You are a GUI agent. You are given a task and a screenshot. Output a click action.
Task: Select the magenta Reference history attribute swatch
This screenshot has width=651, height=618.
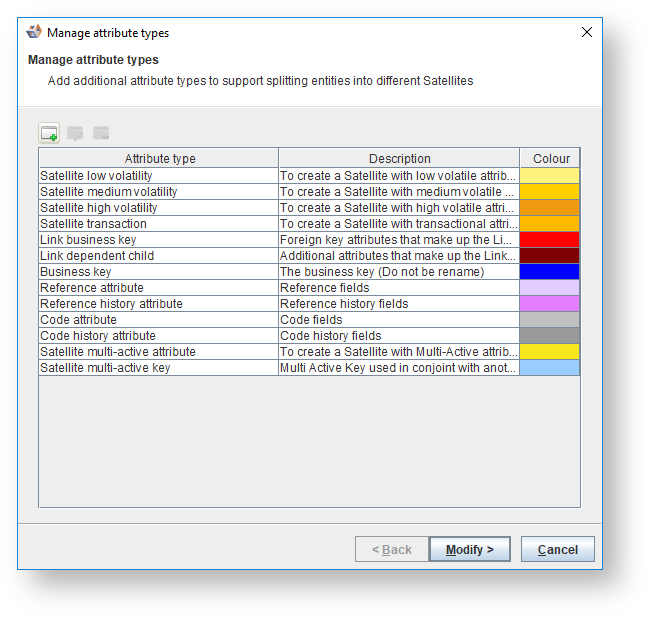pos(549,303)
